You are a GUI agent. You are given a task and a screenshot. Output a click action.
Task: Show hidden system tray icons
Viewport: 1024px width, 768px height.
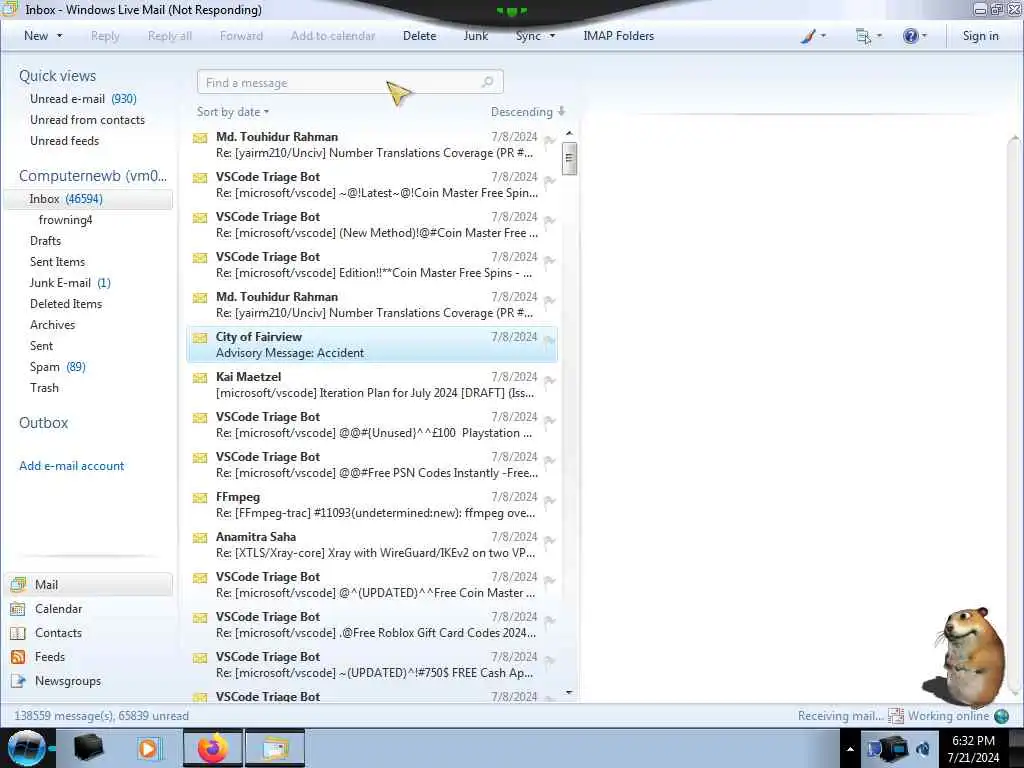850,749
